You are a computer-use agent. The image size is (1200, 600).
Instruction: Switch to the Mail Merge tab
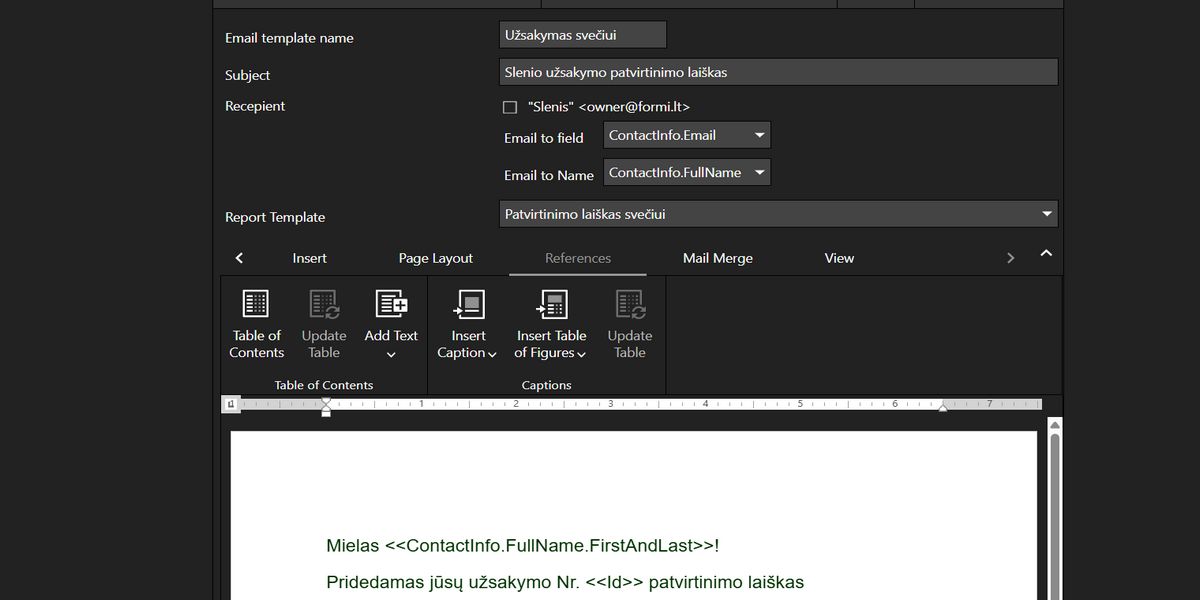click(717, 258)
